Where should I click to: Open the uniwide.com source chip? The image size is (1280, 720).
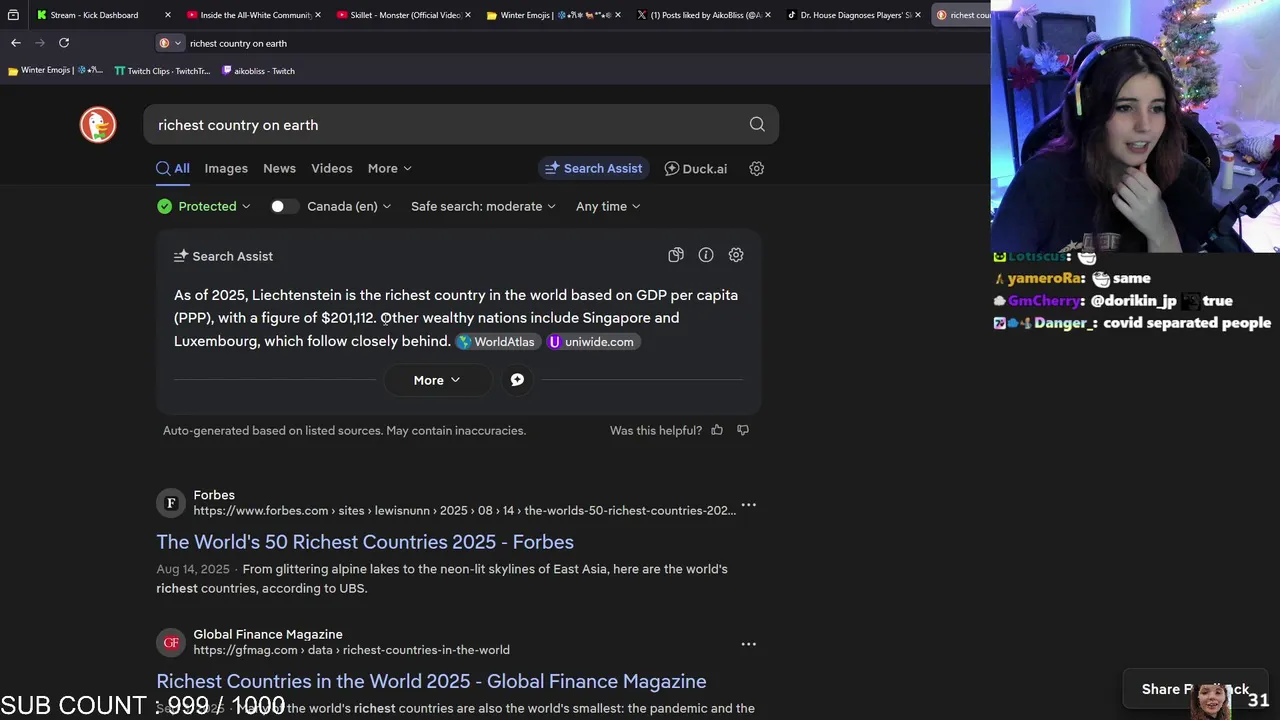592,342
